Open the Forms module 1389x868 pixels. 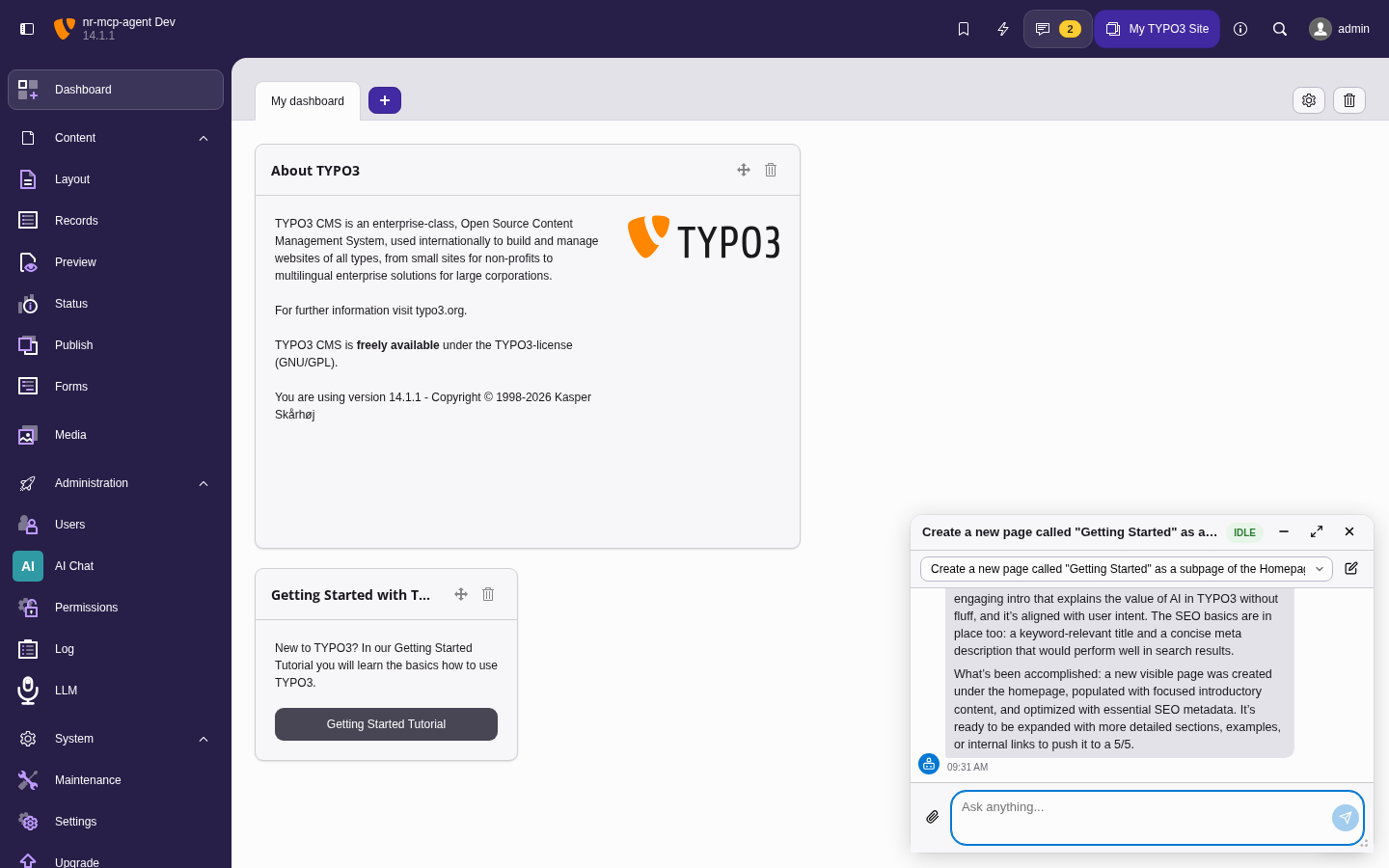pos(116,387)
